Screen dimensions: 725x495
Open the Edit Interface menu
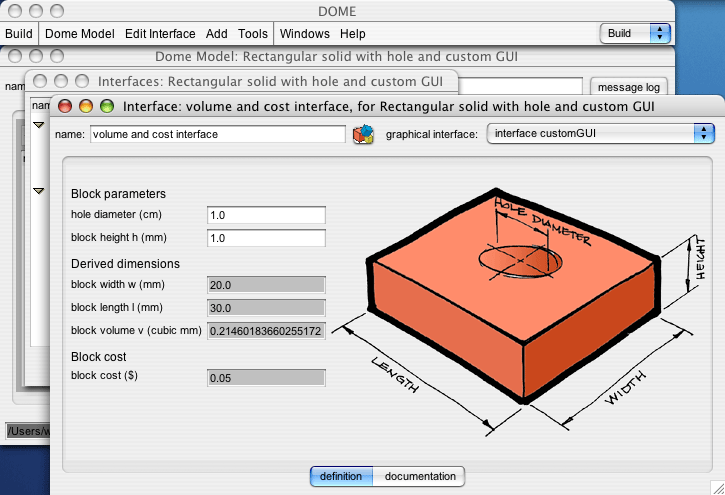click(x=160, y=34)
